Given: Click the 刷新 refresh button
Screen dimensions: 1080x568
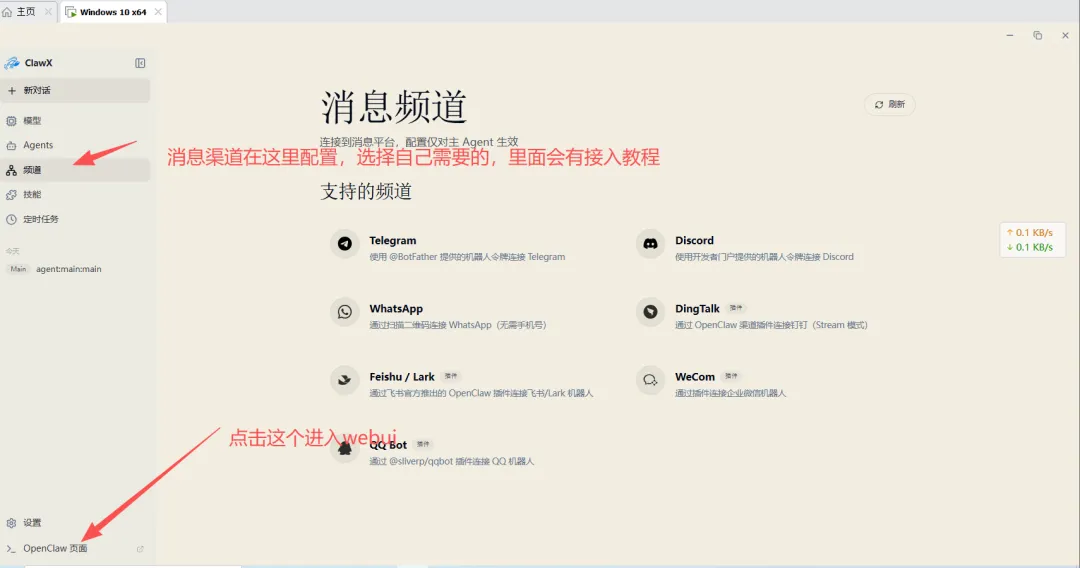Looking at the screenshot, I should [x=890, y=105].
